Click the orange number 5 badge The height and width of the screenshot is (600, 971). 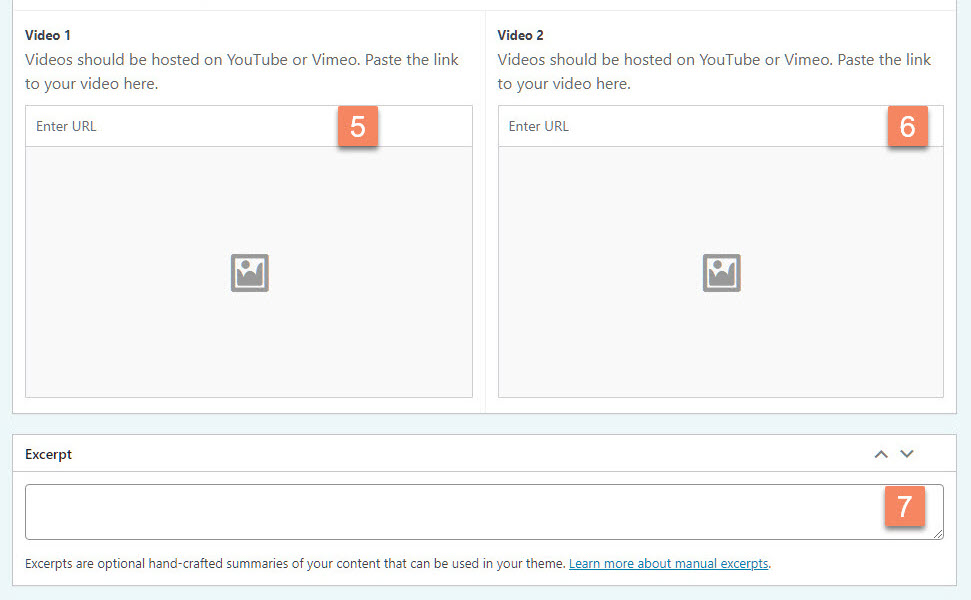358,127
